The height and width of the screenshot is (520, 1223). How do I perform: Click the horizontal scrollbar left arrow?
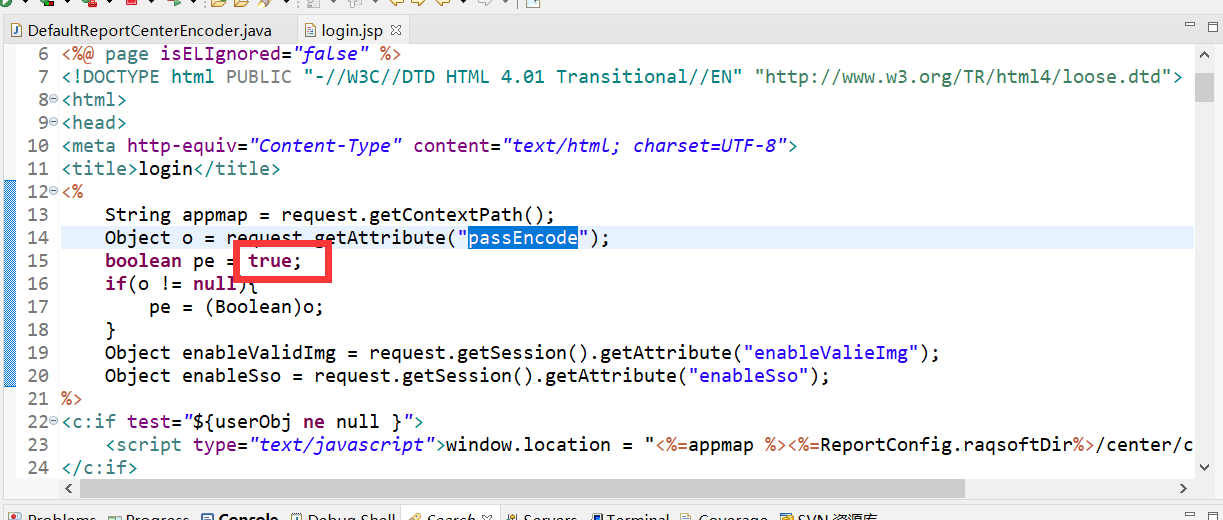[69, 489]
